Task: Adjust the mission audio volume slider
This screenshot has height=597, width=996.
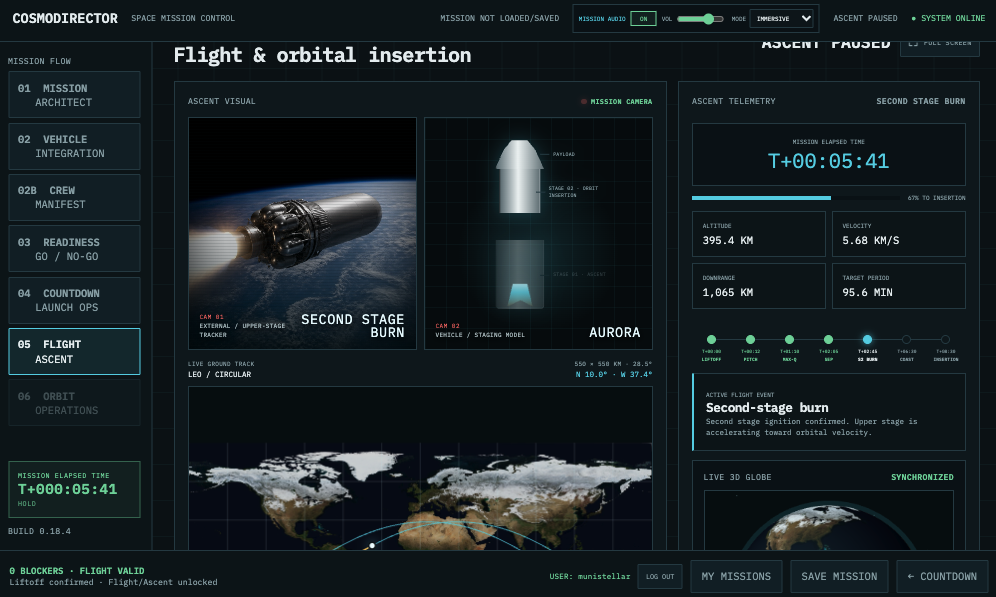Action: 700,19
